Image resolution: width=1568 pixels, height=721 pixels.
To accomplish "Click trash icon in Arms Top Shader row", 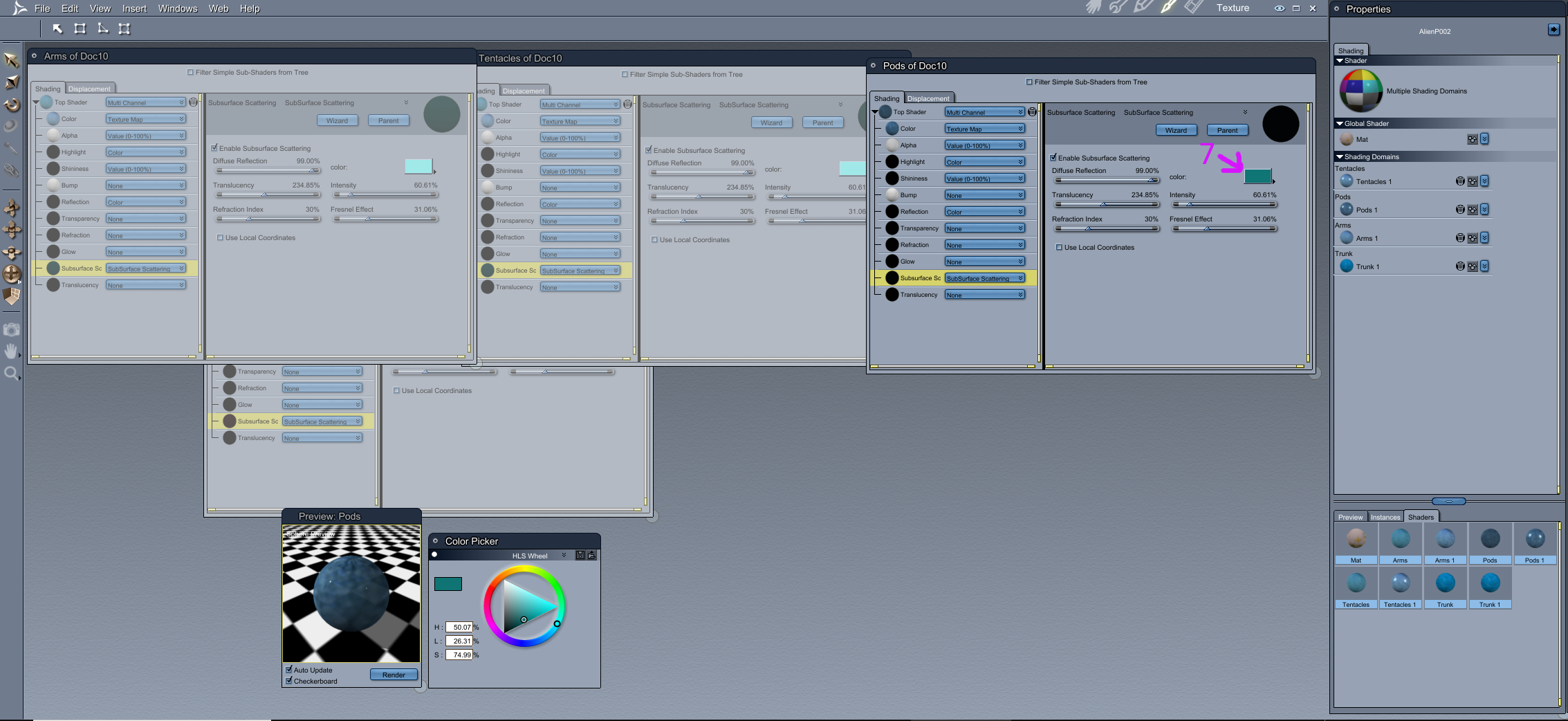I will pos(193,102).
